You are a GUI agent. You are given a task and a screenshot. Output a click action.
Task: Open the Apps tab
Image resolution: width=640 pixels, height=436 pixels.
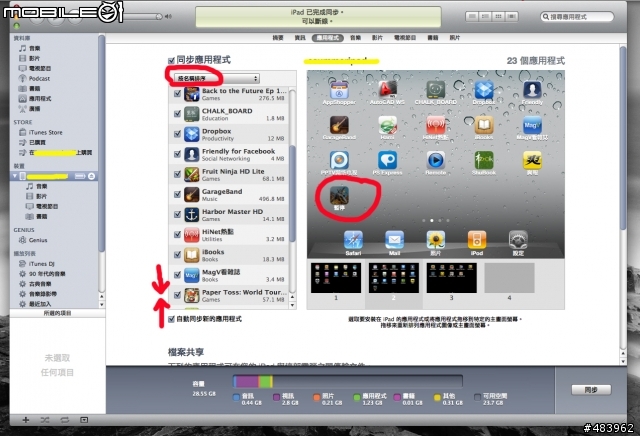[328, 38]
